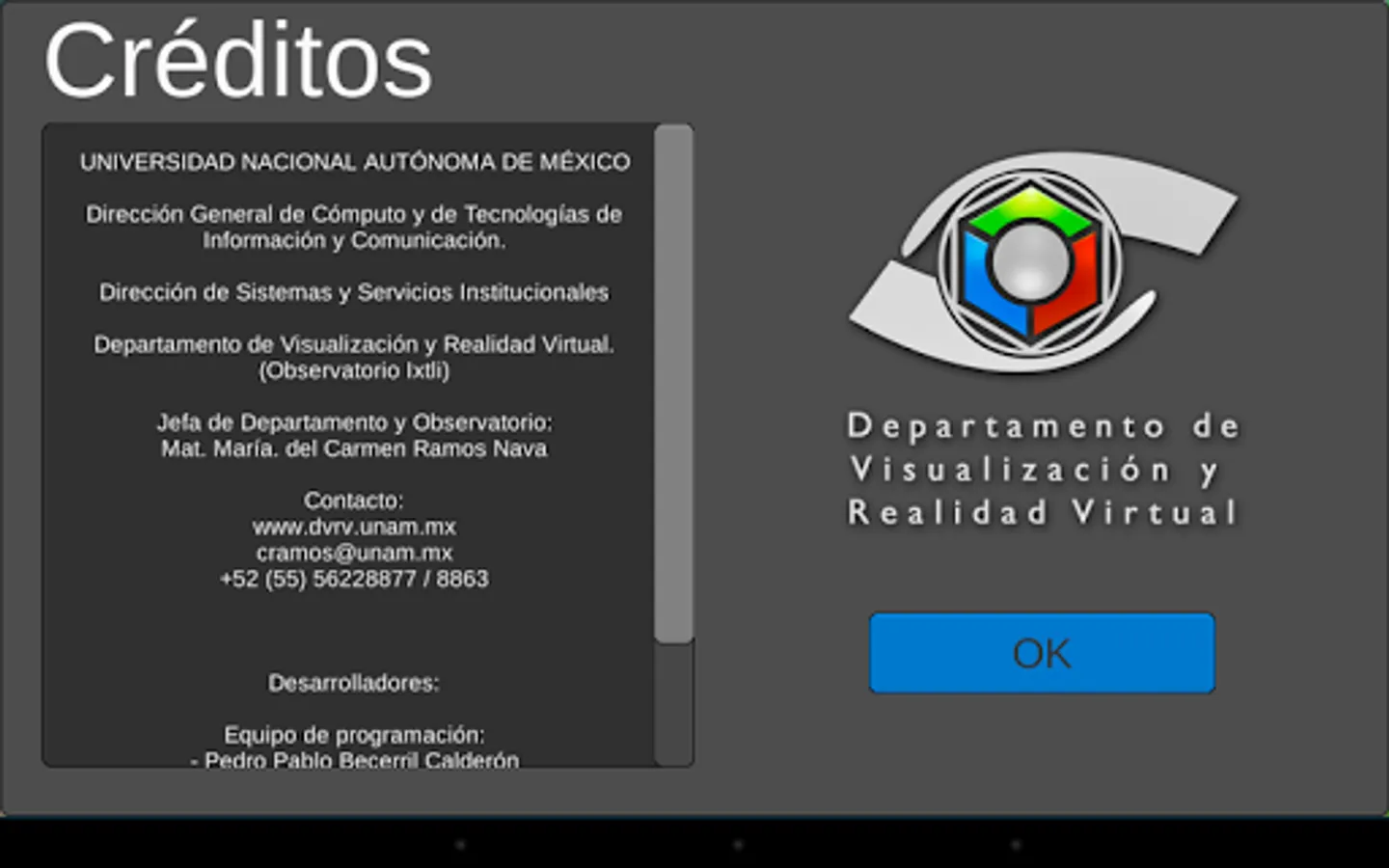Viewport: 1389px width, 868px height.
Task: Click the Contacto: label
Action: pyautogui.click(x=354, y=501)
